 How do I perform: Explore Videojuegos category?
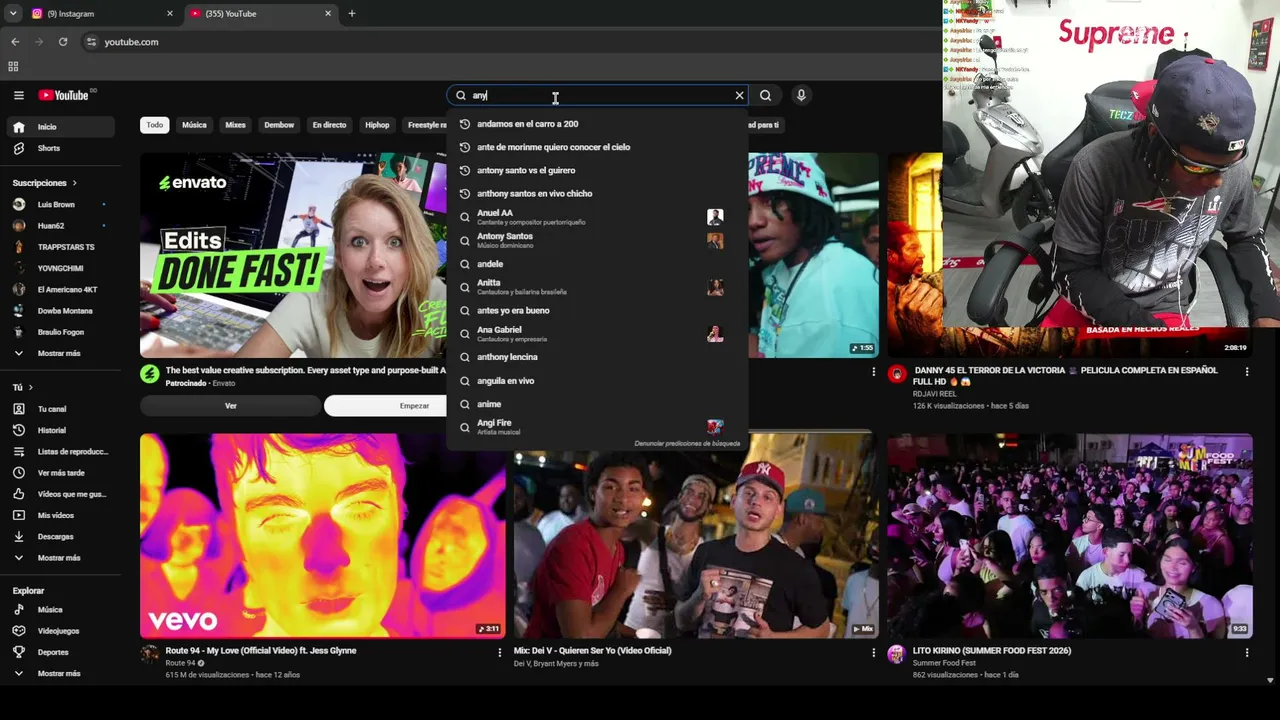click(x=62, y=631)
